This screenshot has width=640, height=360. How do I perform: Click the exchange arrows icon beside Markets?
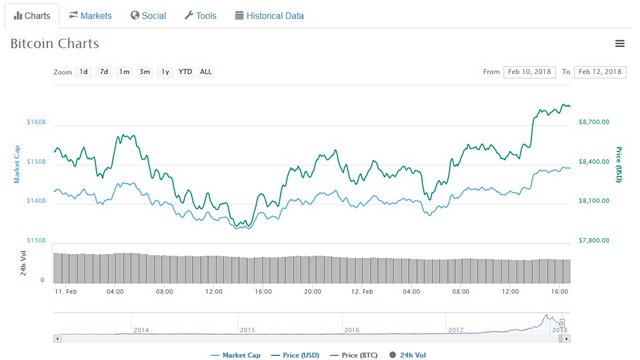tap(73, 15)
